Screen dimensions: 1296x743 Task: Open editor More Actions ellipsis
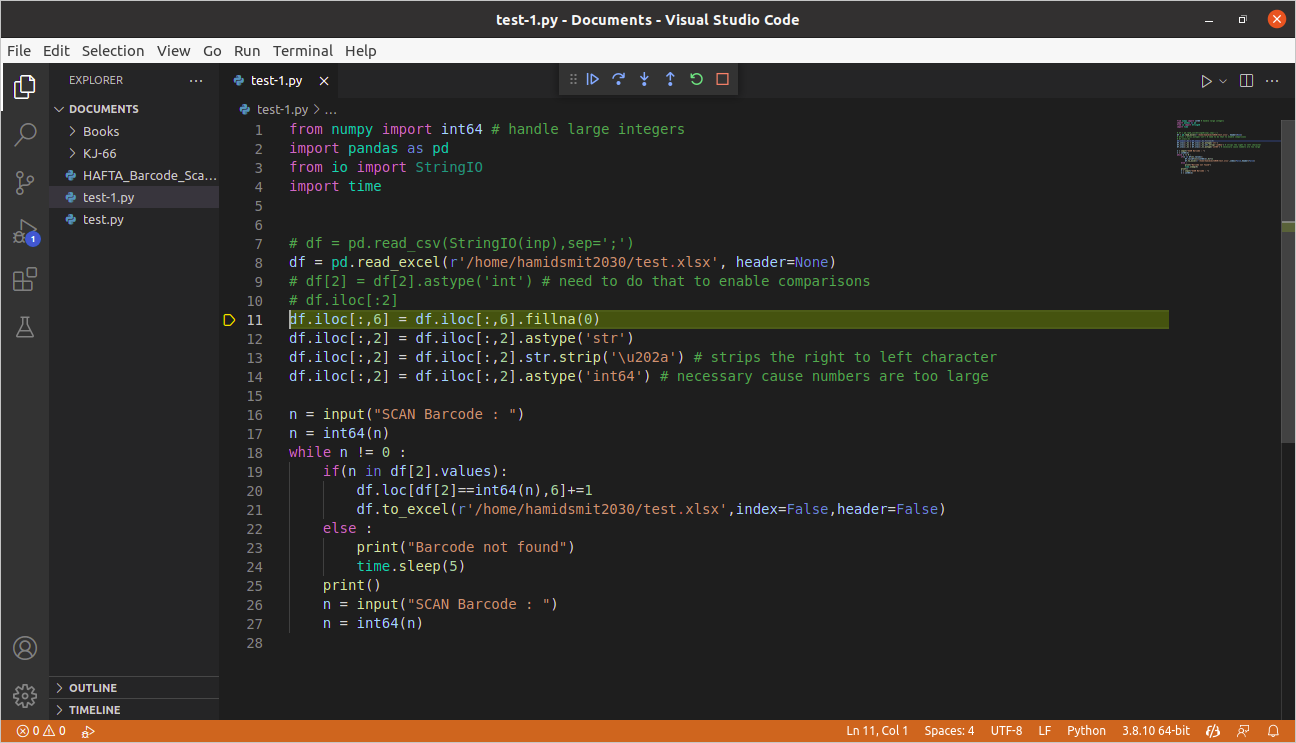pos(1272,81)
